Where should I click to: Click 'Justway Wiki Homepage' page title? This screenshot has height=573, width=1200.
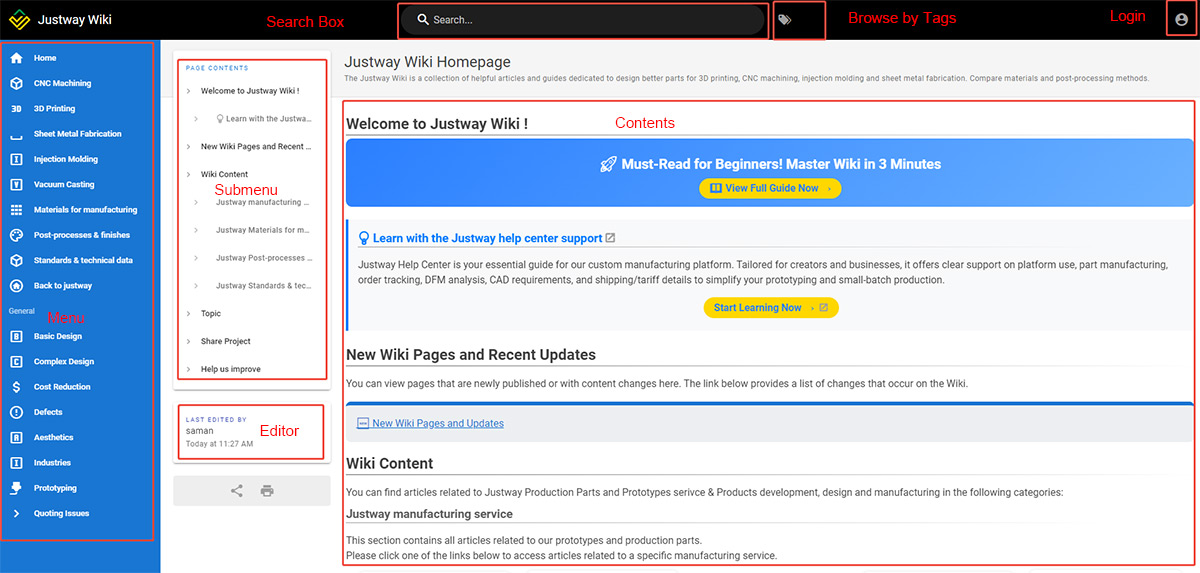click(427, 62)
